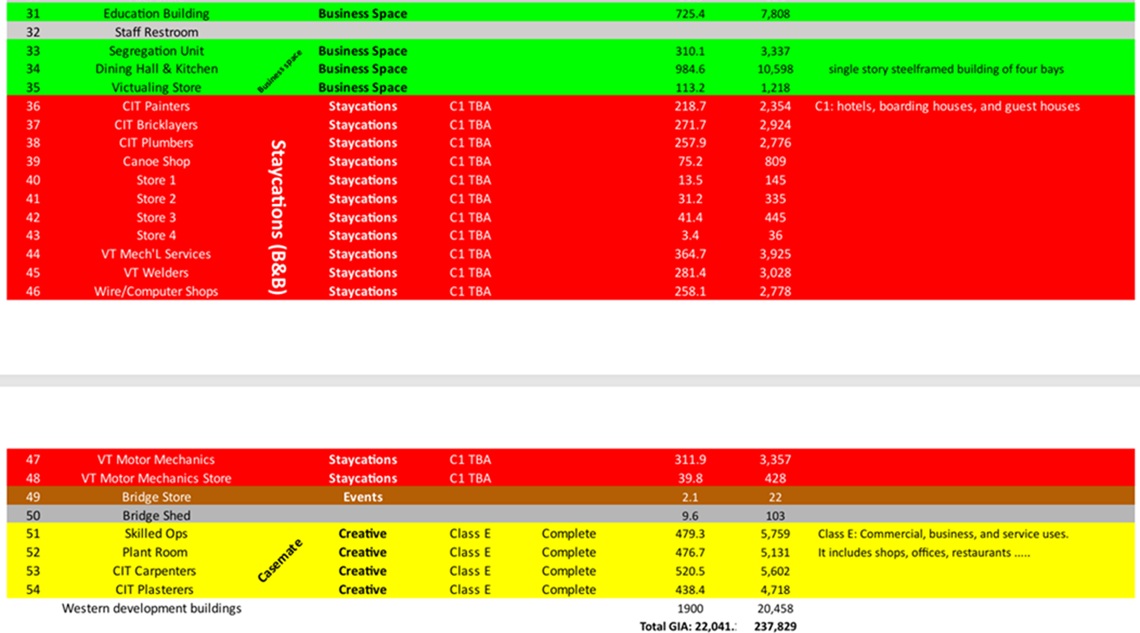This screenshot has height=633, width=1140.
Task: Select the Dining Hall & Kitchen cell
Action: (156, 69)
